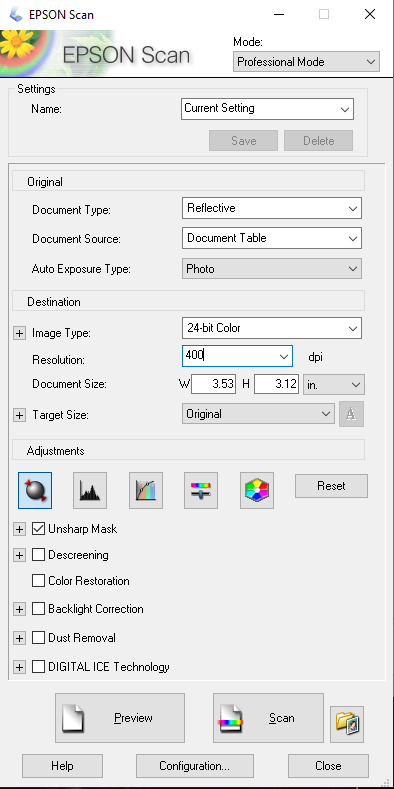Click the Preview button

120,718
